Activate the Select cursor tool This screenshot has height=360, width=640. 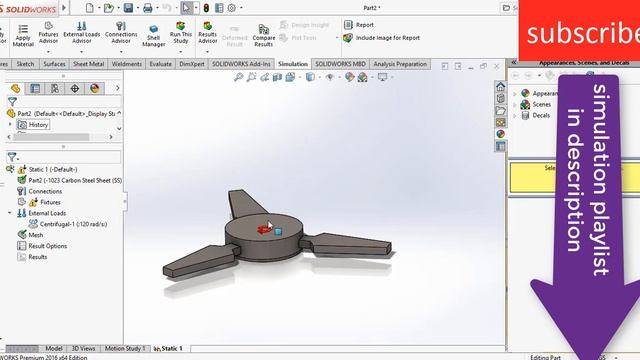click(187, 8)
